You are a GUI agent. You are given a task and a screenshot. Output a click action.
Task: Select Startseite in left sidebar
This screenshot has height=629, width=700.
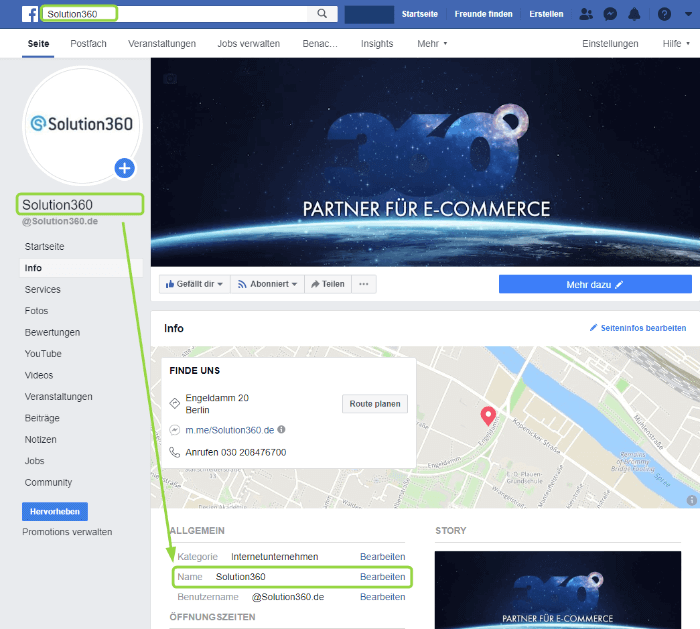45,246
